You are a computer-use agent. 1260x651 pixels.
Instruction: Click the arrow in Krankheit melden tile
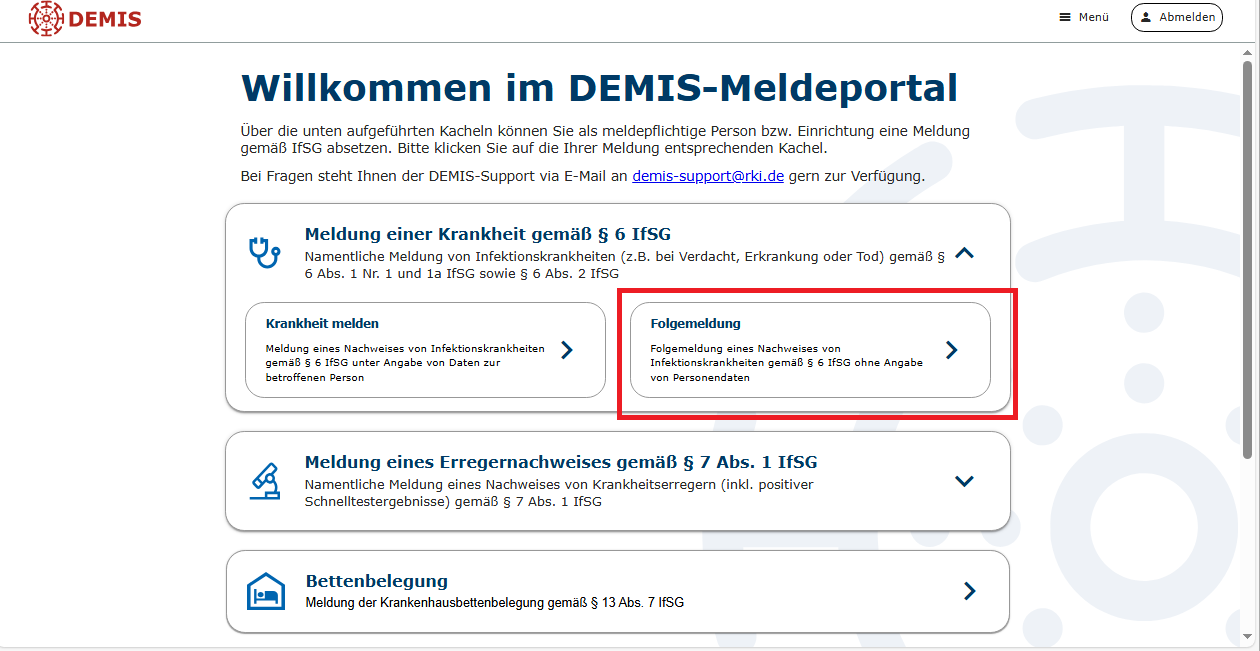567,350
